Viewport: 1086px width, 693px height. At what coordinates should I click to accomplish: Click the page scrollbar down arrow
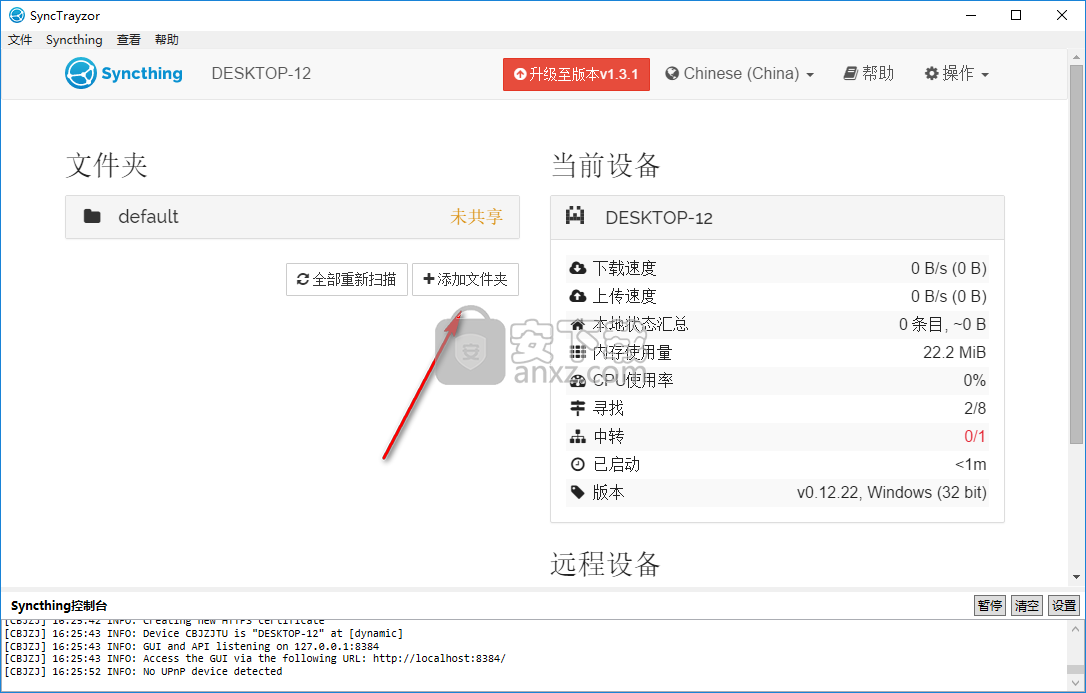[x=1076, y=577]
